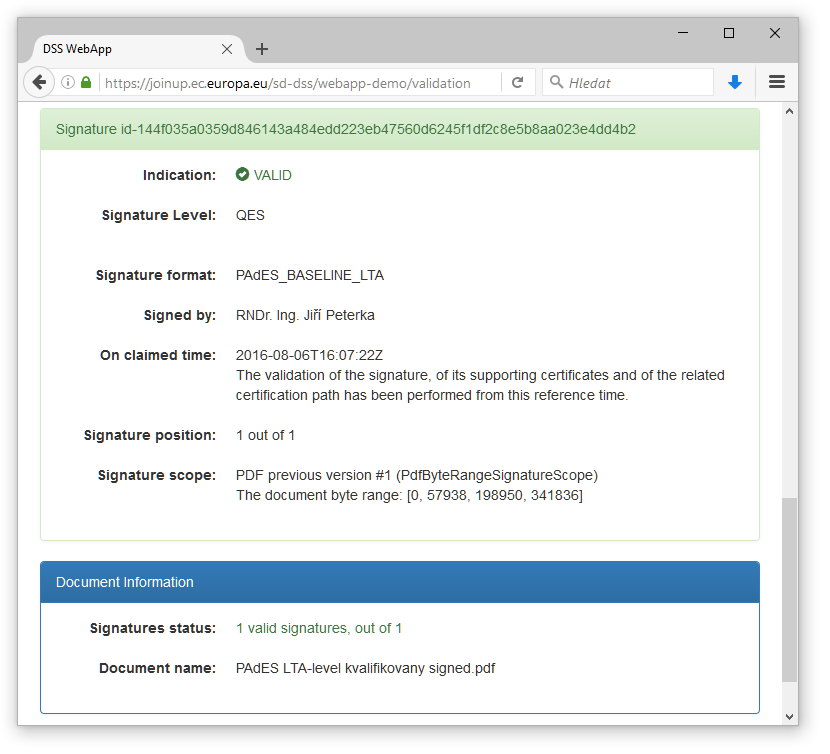Click the Signature id header text
The image size is (830, 754).
click(x=346, y=129)
